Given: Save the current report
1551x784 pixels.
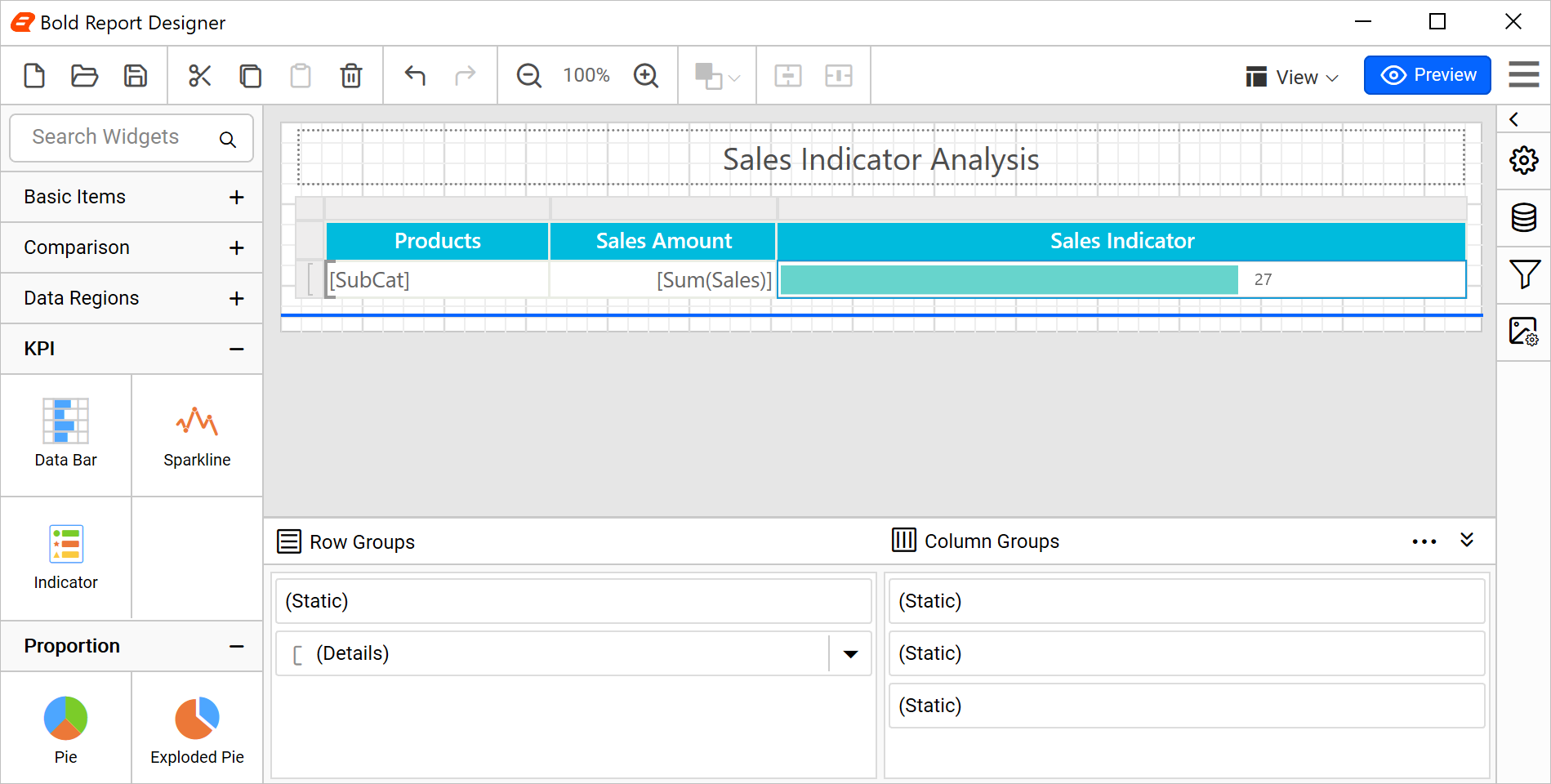Looking at the screenshot, I should pos(136,75).
